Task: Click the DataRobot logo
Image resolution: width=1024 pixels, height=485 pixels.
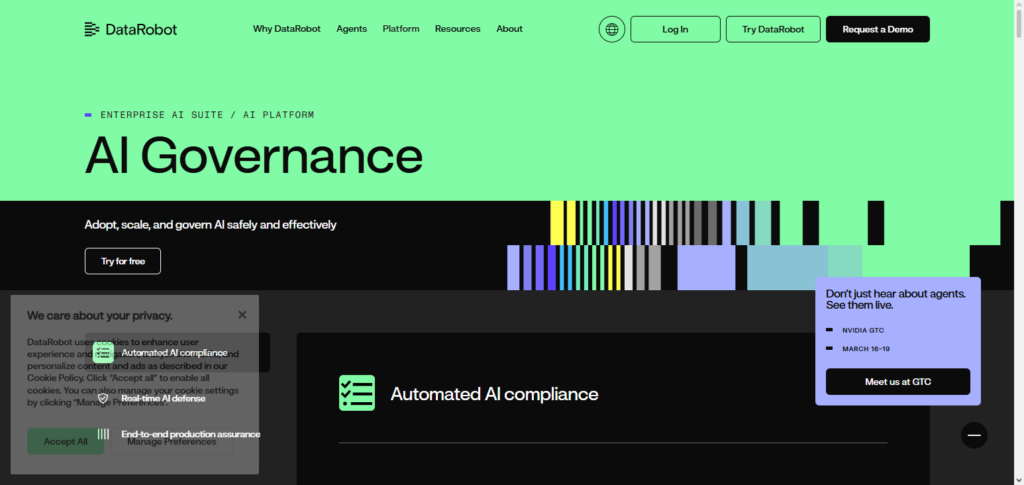Action: pyautogui.click(x=131, y=29)
